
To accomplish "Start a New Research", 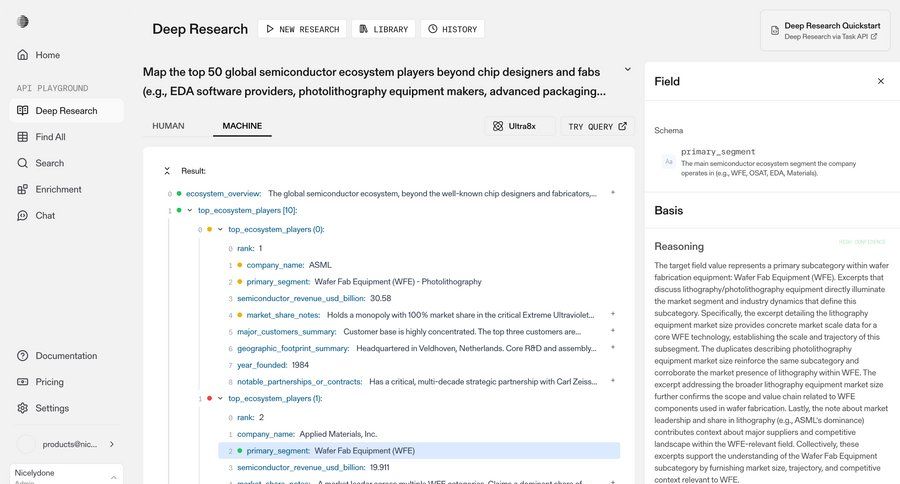I will 302,29.
